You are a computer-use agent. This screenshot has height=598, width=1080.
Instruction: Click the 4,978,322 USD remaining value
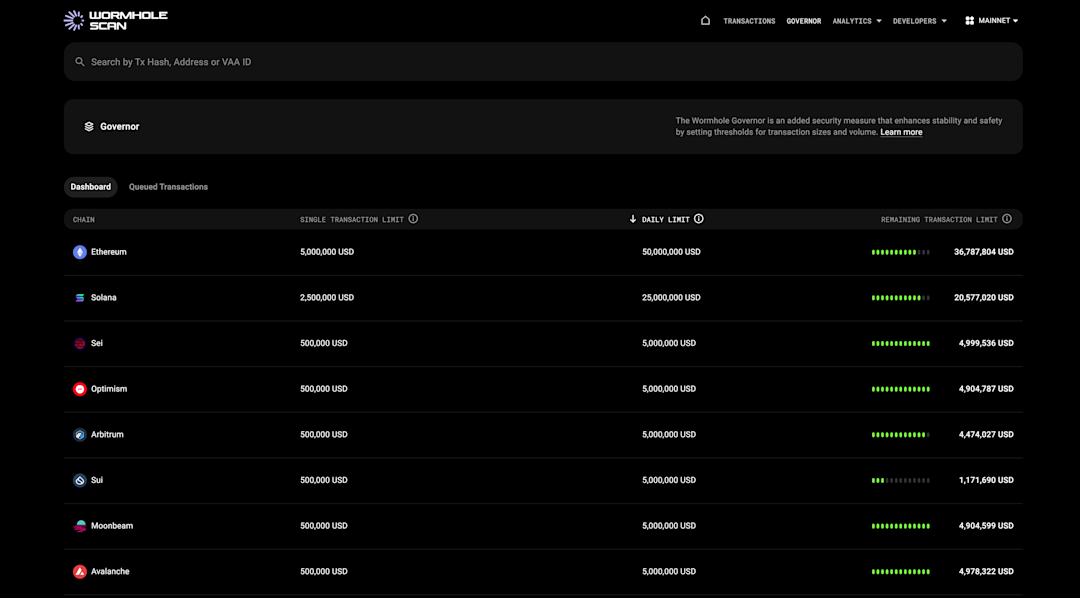point(986,572)
